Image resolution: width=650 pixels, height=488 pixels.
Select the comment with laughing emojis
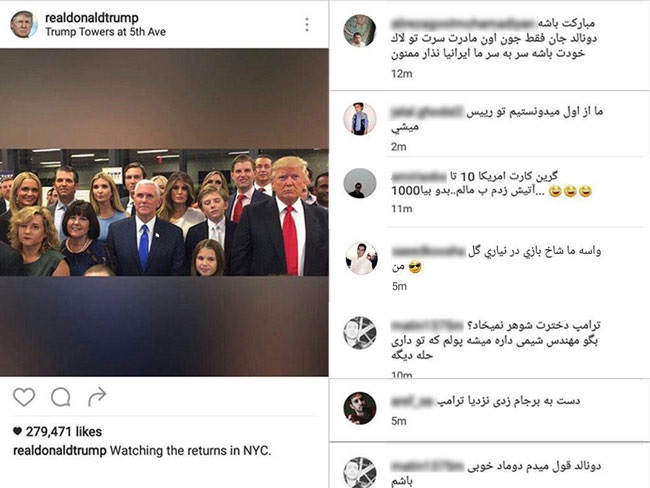(492, 191)
